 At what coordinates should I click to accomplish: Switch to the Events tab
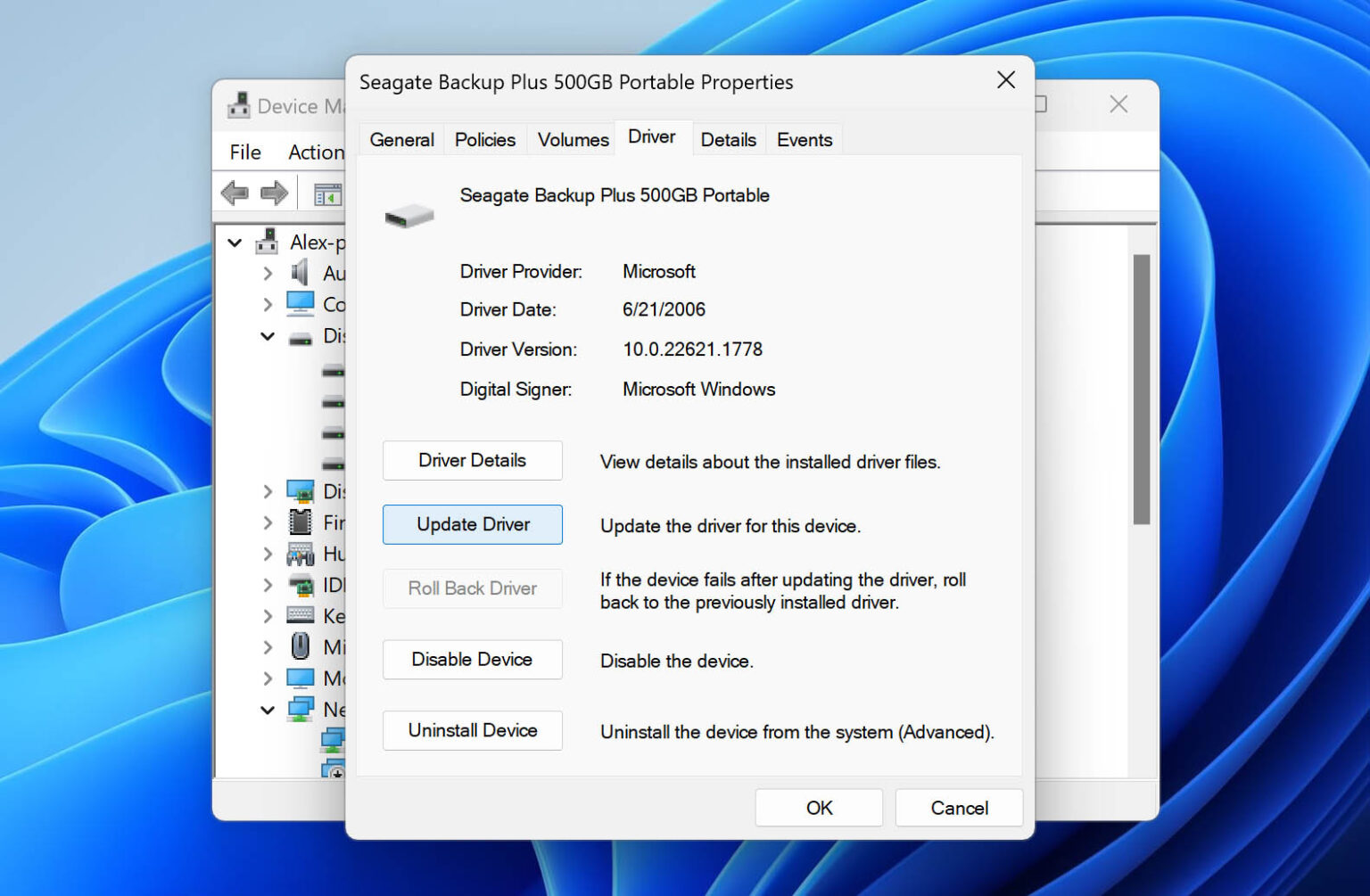[x=803, y=139]
